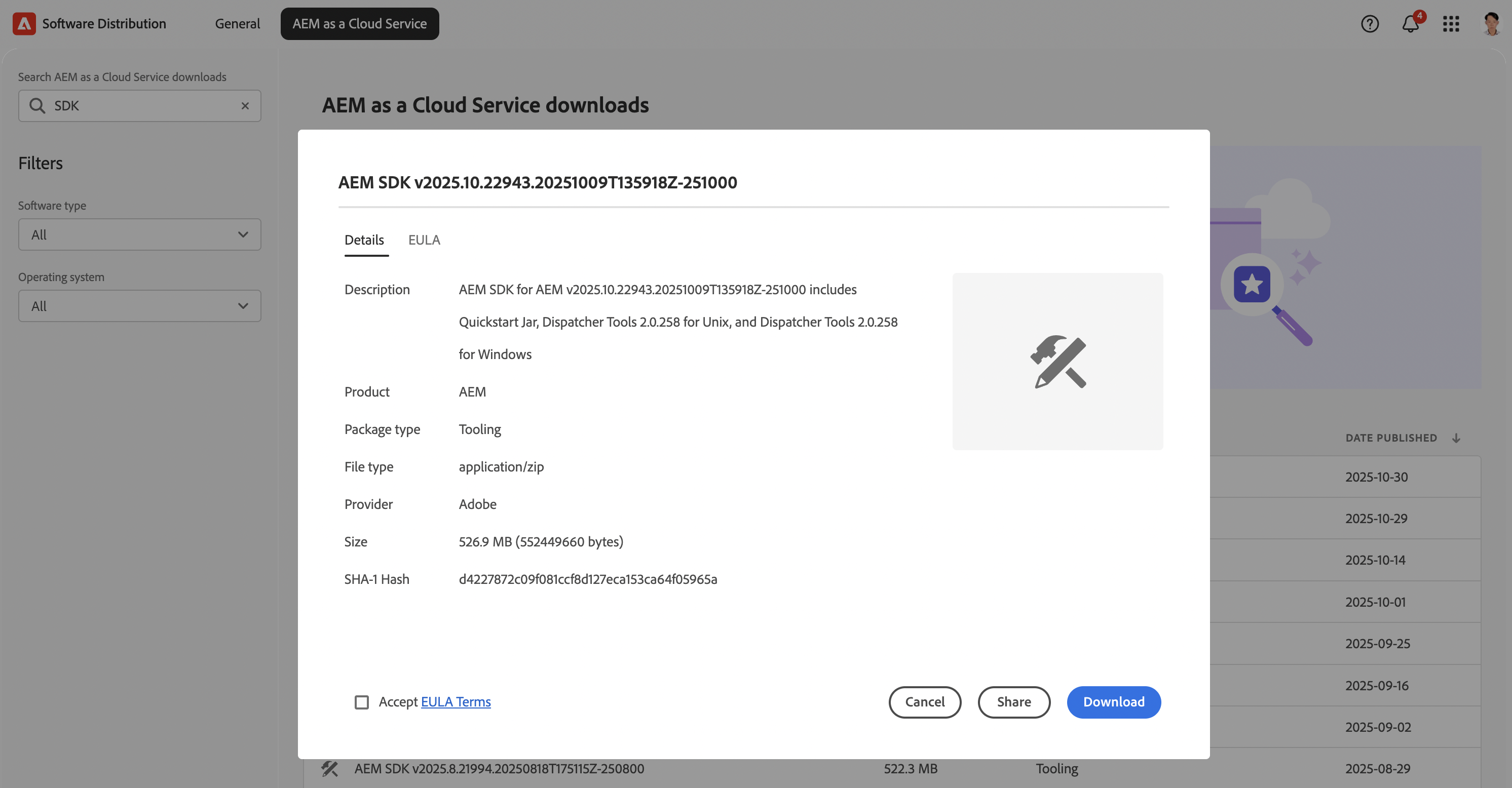Open the notifications bell icon
This screenshot has width=1512, height=788.
pos(1410,24)
